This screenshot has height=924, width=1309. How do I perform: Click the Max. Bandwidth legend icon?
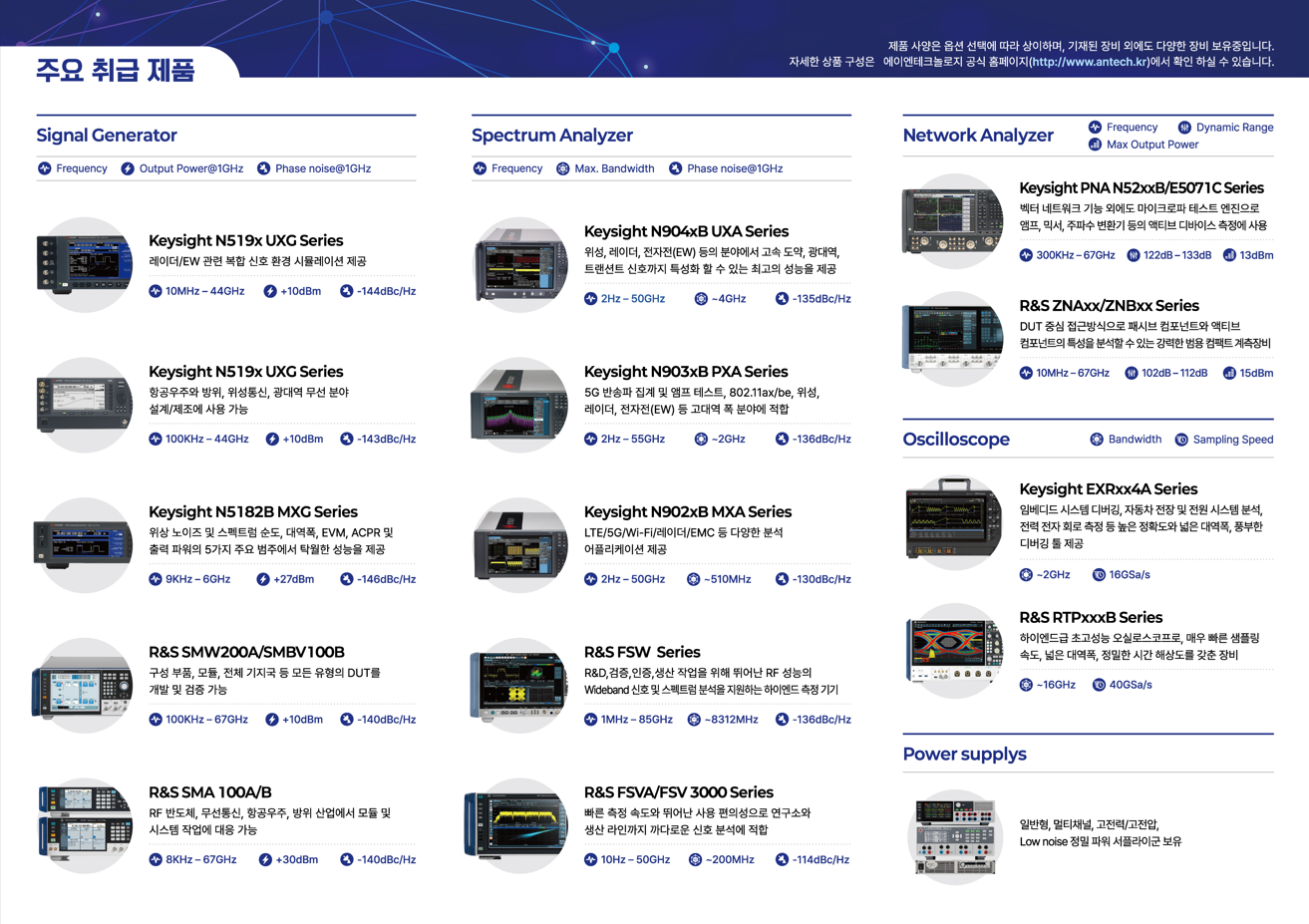coord(563,168)
